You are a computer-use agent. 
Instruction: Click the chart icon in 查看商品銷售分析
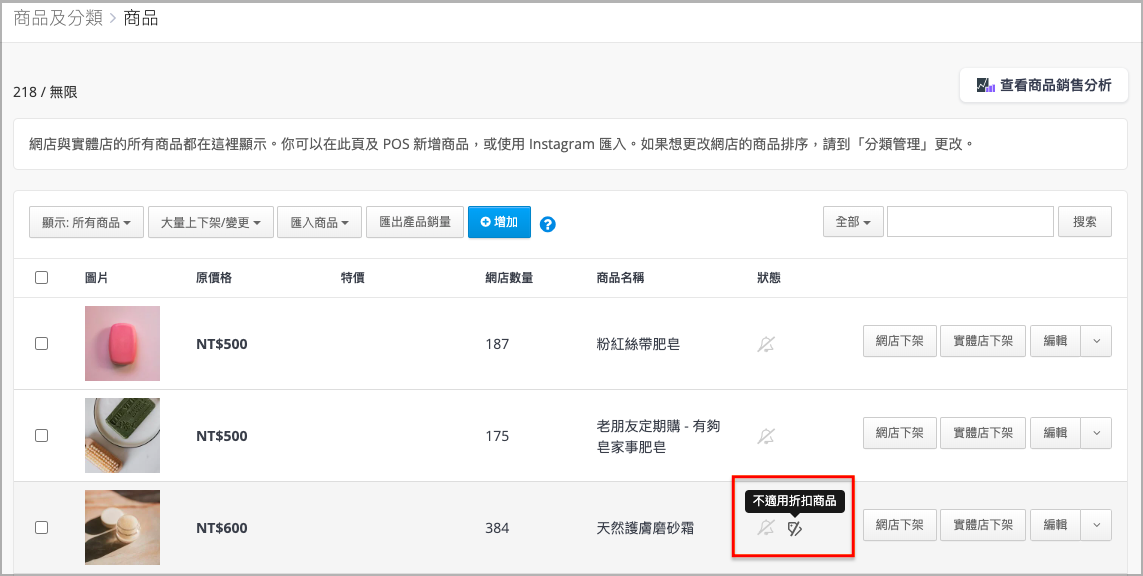[986, 85]
